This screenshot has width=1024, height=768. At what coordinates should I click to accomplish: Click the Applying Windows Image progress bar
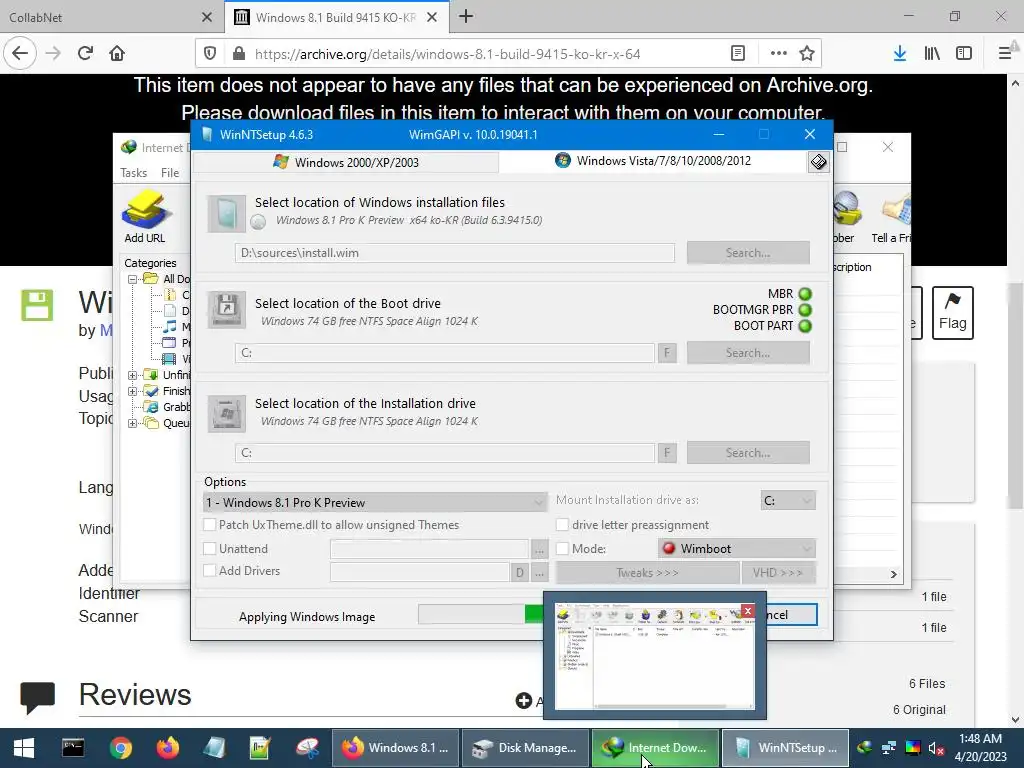pos(481,614)
